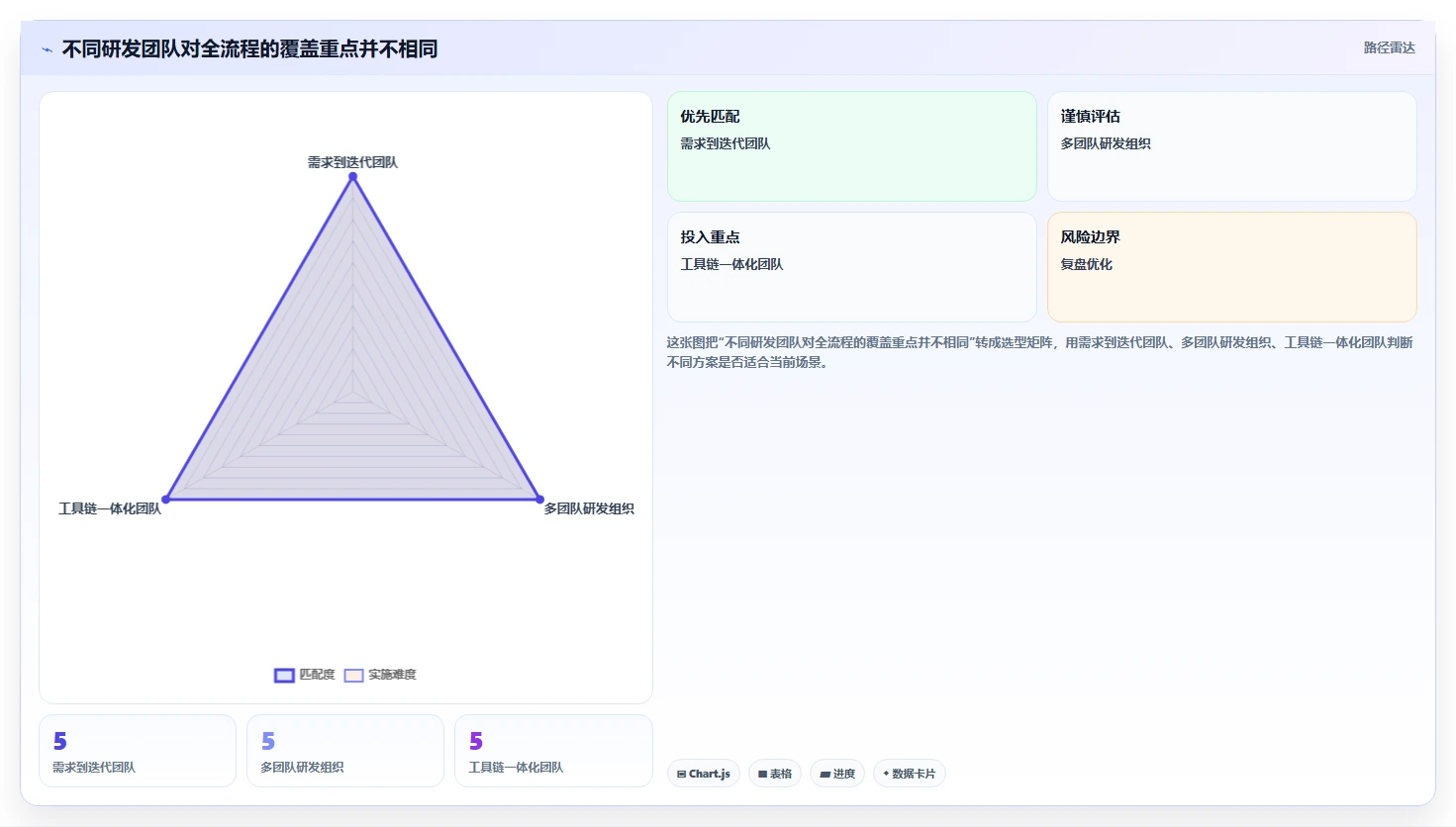Click the header icon beside the title

[x=47, y=49]
